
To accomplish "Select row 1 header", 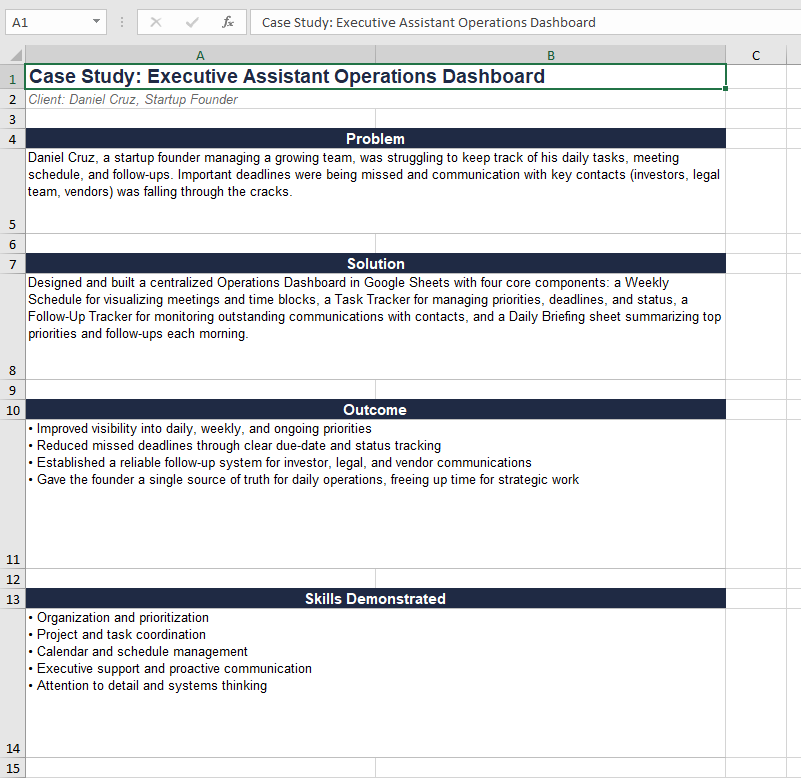I will [12, 77].
